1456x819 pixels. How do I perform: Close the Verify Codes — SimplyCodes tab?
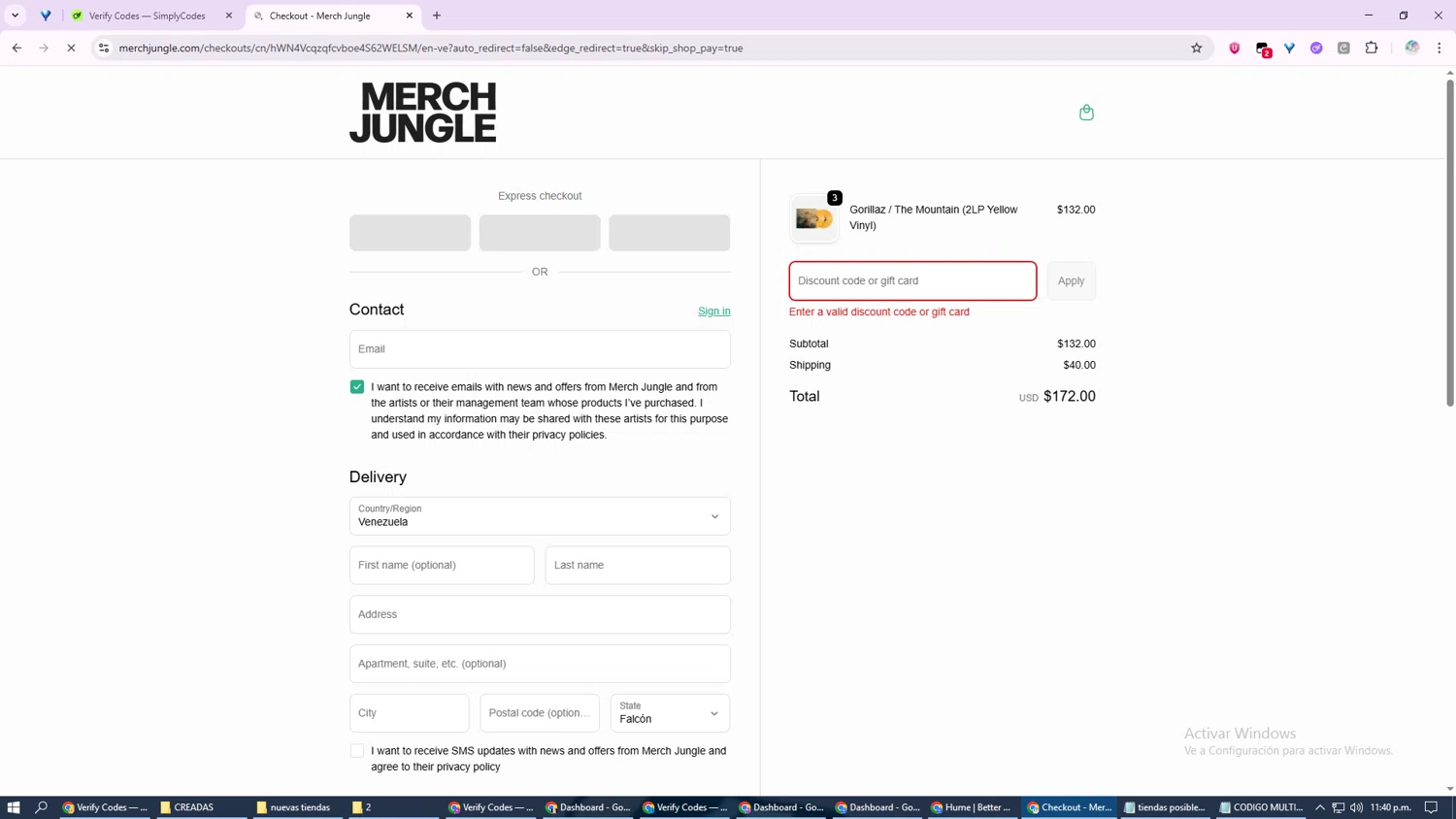pos(229,16)
